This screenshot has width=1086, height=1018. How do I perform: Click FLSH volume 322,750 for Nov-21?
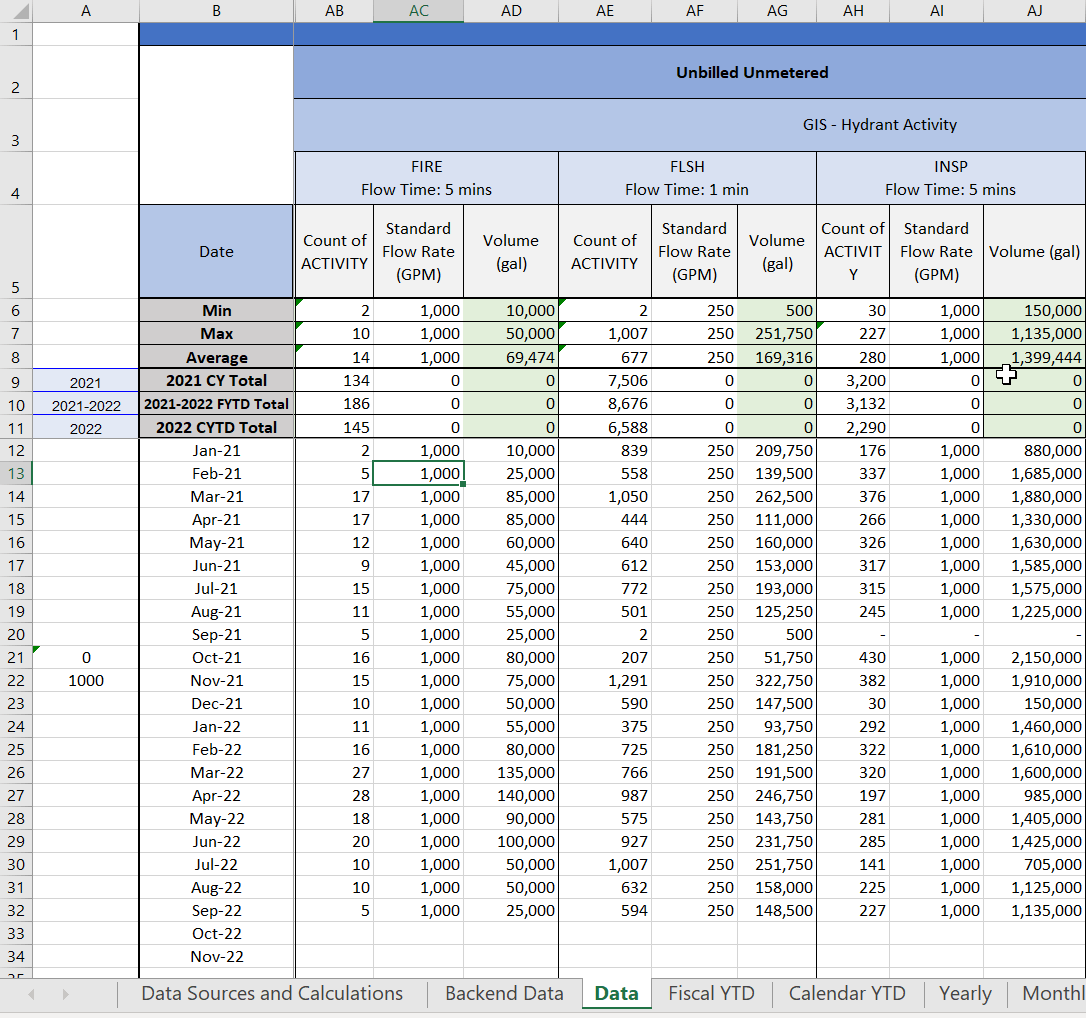tap(777, 681)
